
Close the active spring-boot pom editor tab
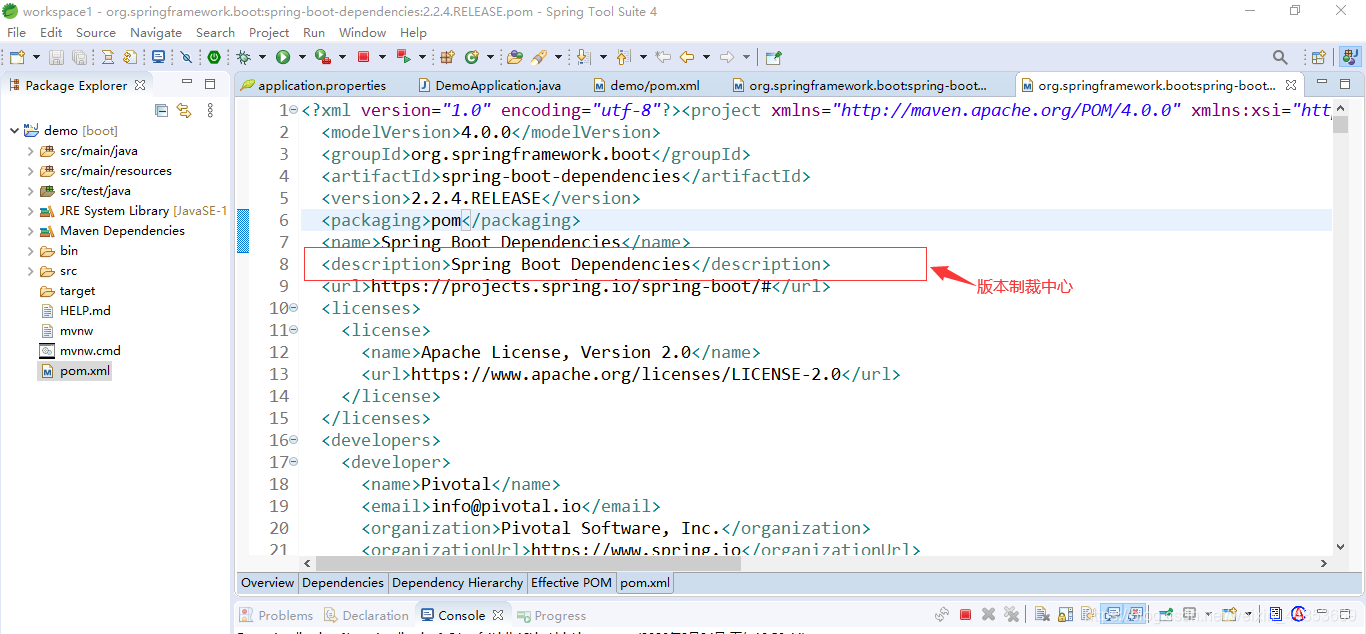[1291, 85]
